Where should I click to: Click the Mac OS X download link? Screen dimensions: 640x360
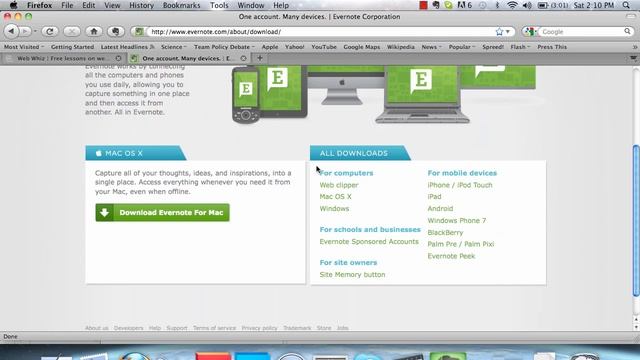[336, 197]
